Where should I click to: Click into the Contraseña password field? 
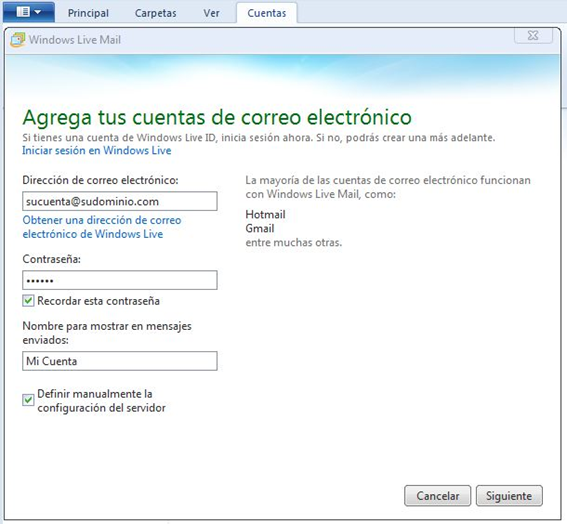[120, 280]
